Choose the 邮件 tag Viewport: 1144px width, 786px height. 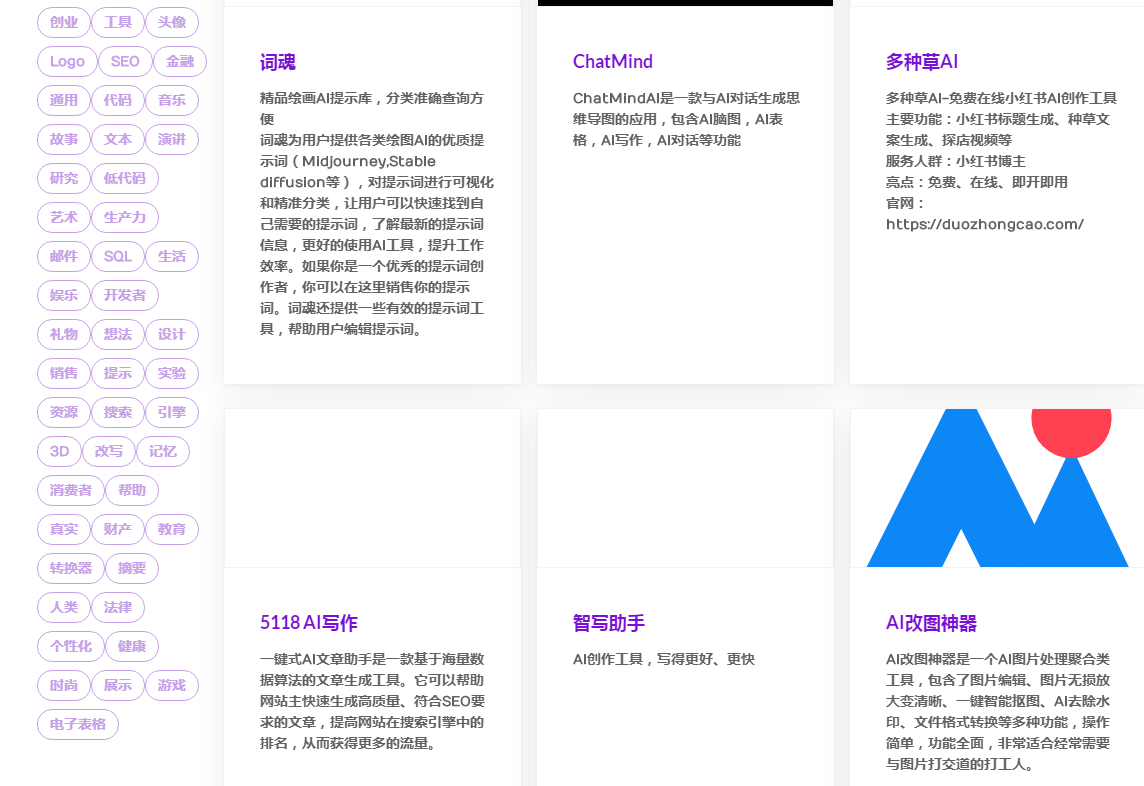[x=63, y=256]
